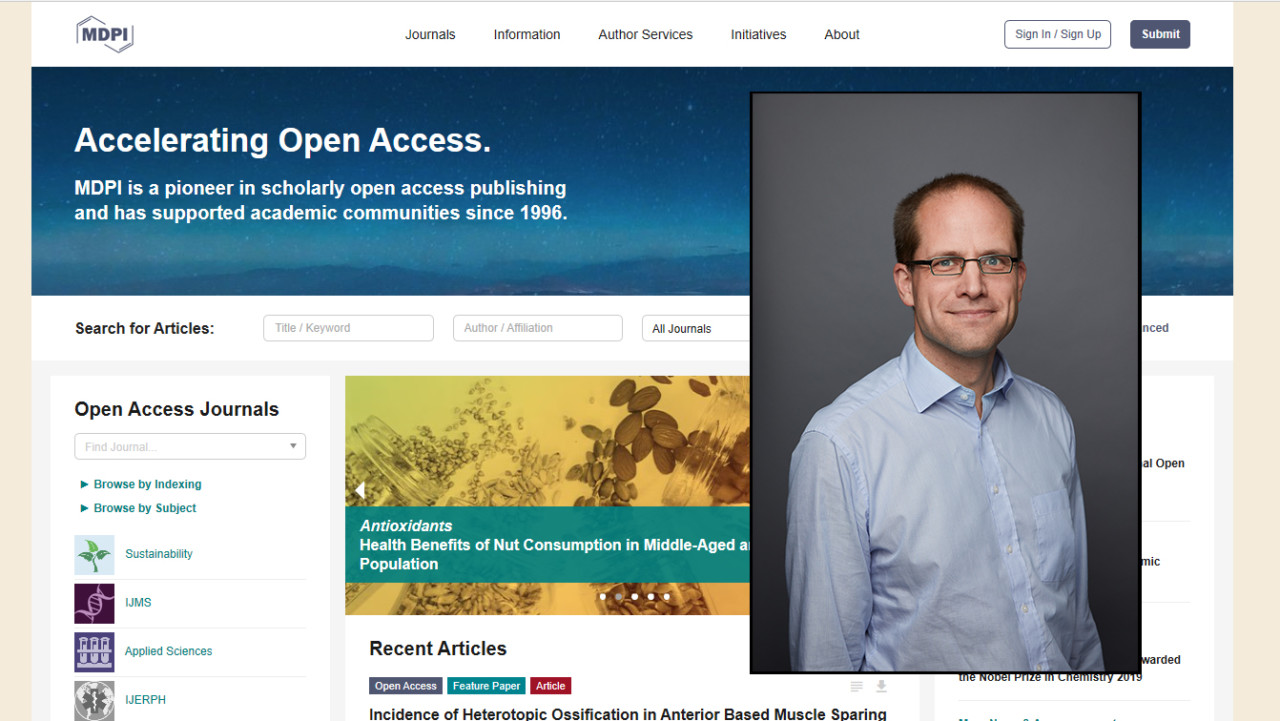Open the Sustainability journal leaf icon
The image size is (1280, 721).
coord(94,555)
